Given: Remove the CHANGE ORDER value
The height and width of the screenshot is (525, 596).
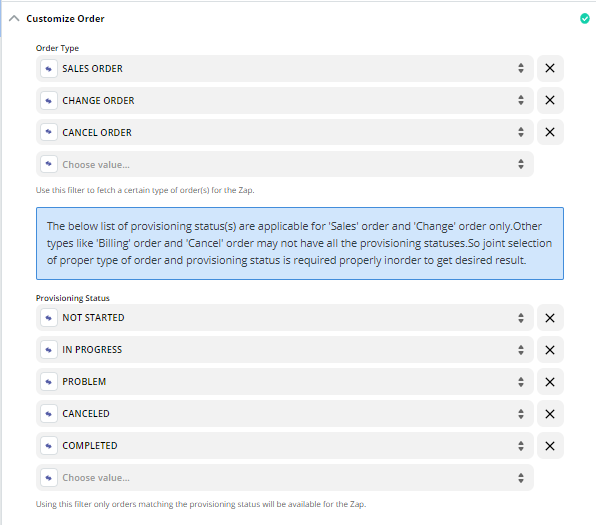Looking at the screenshot, I should 550,100.
